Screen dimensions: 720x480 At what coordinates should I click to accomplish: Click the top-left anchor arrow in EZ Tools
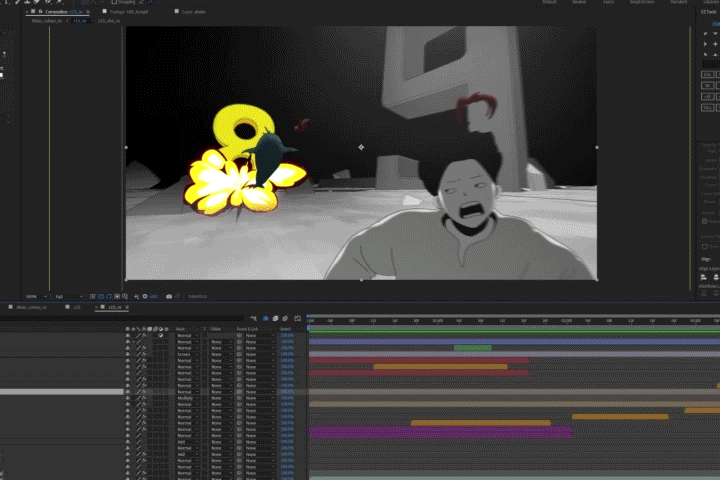pyautogui.click(x=705, y=34)
